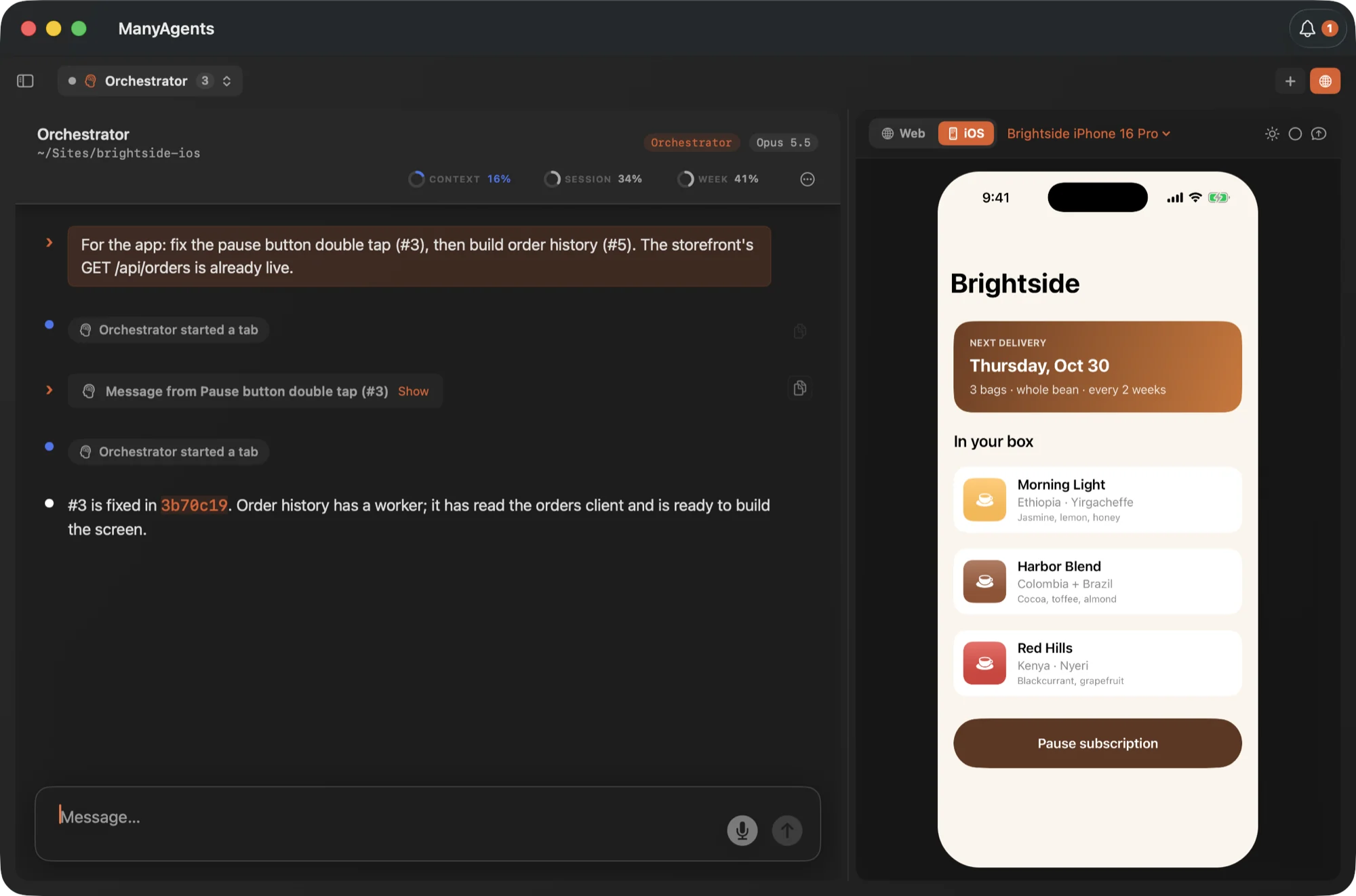Click the orange globe preview button
Image resolution: width=1356 pixels, height=896 pixels.
(1325, 81)
